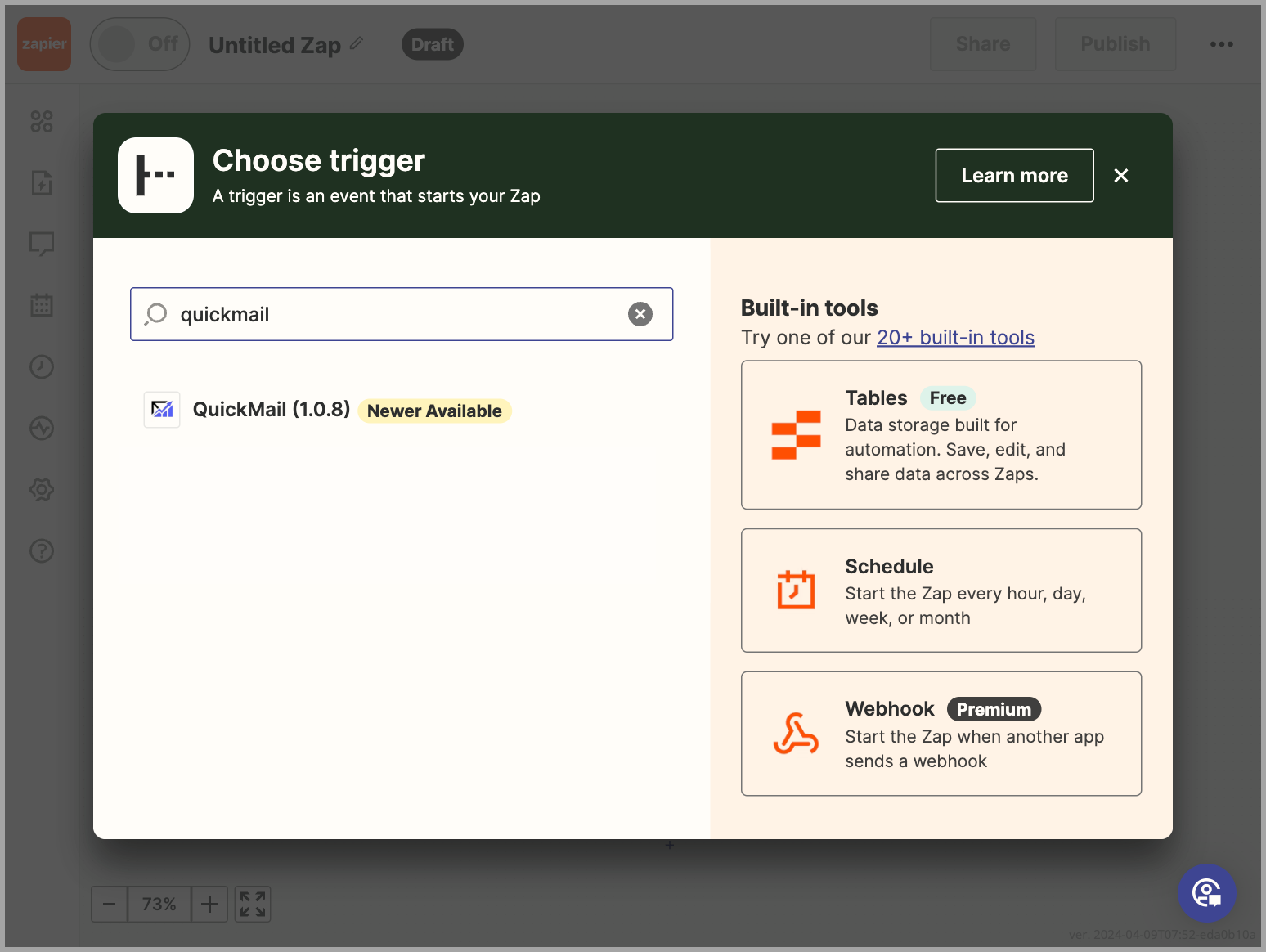
Task: Click the Webhook orange icon
Action: pyautogui.click(x=796, y=733)
